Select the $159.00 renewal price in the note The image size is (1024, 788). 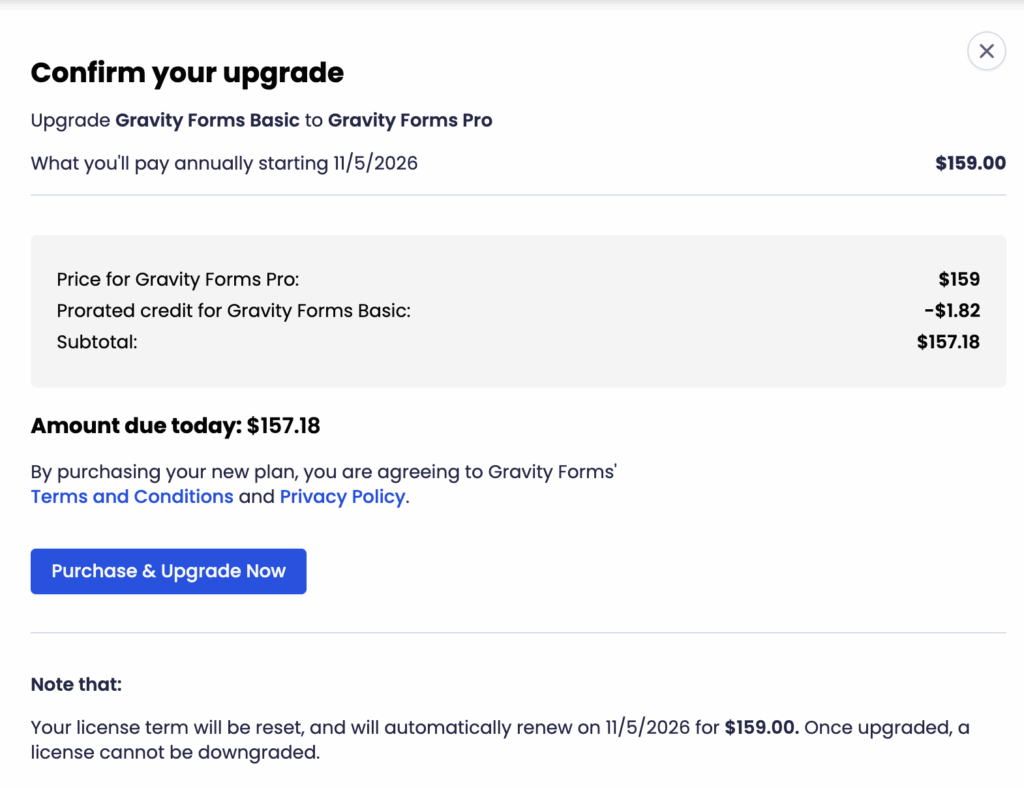coord(759,727)
